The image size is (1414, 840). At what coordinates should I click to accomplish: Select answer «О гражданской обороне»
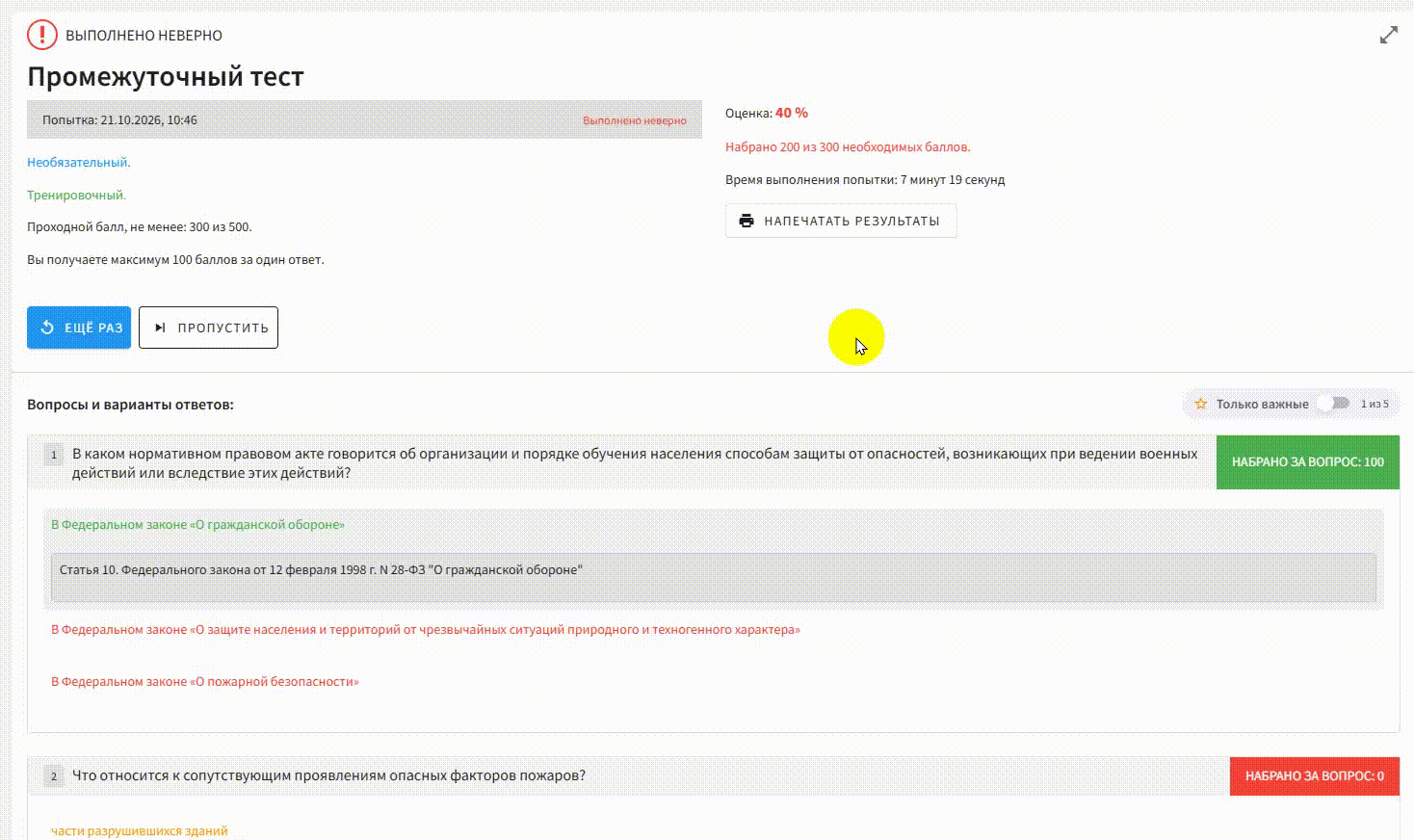click(x=197, y=525)
